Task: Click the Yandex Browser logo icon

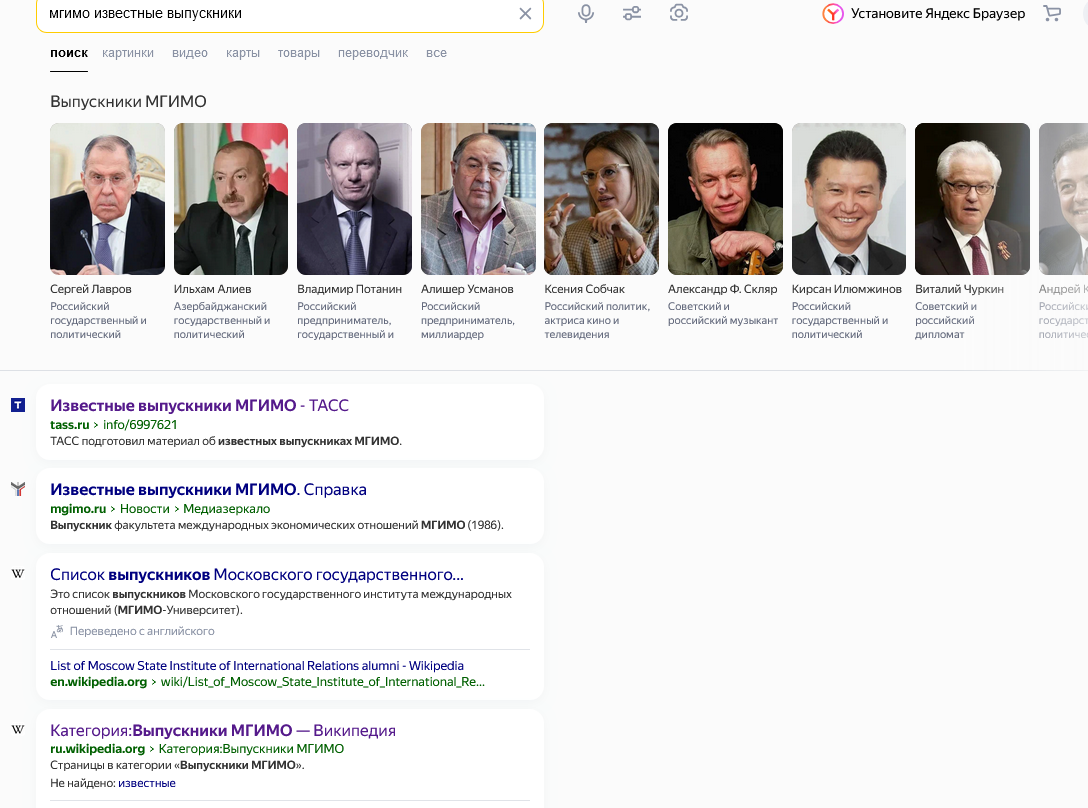Action: click(833, 13)
